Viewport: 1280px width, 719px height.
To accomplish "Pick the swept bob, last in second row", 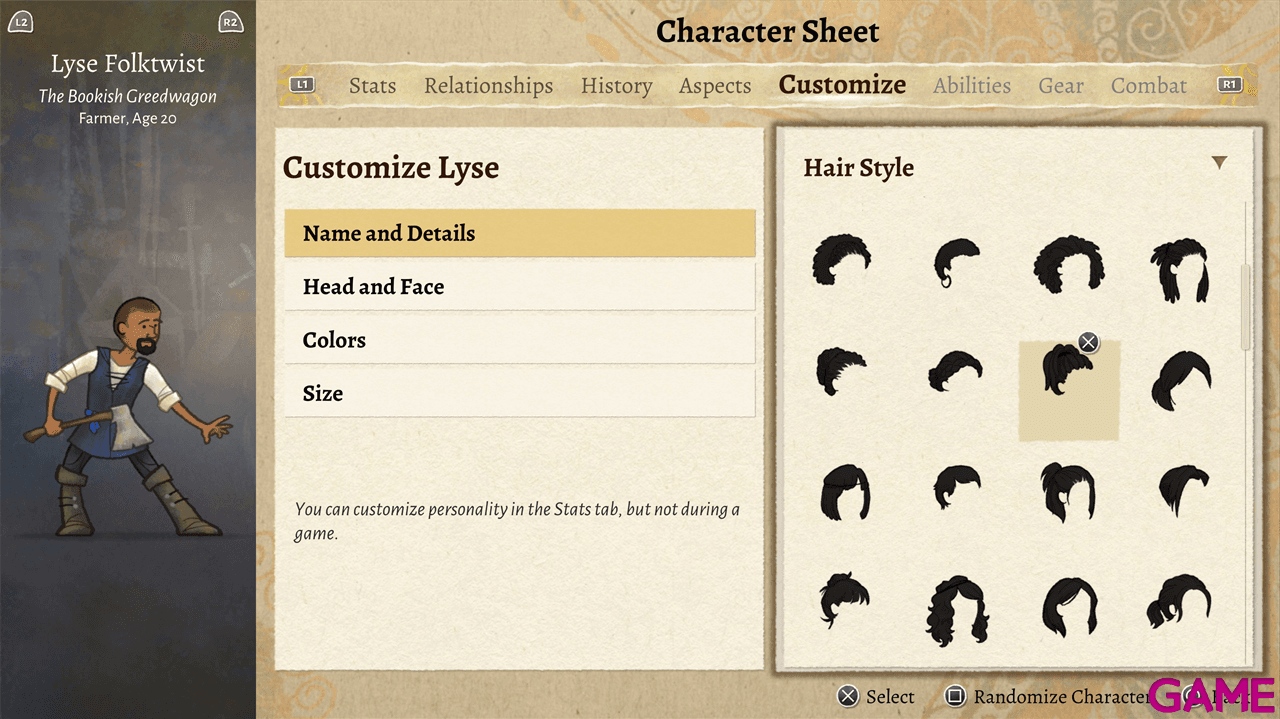I will (1181, 381).
